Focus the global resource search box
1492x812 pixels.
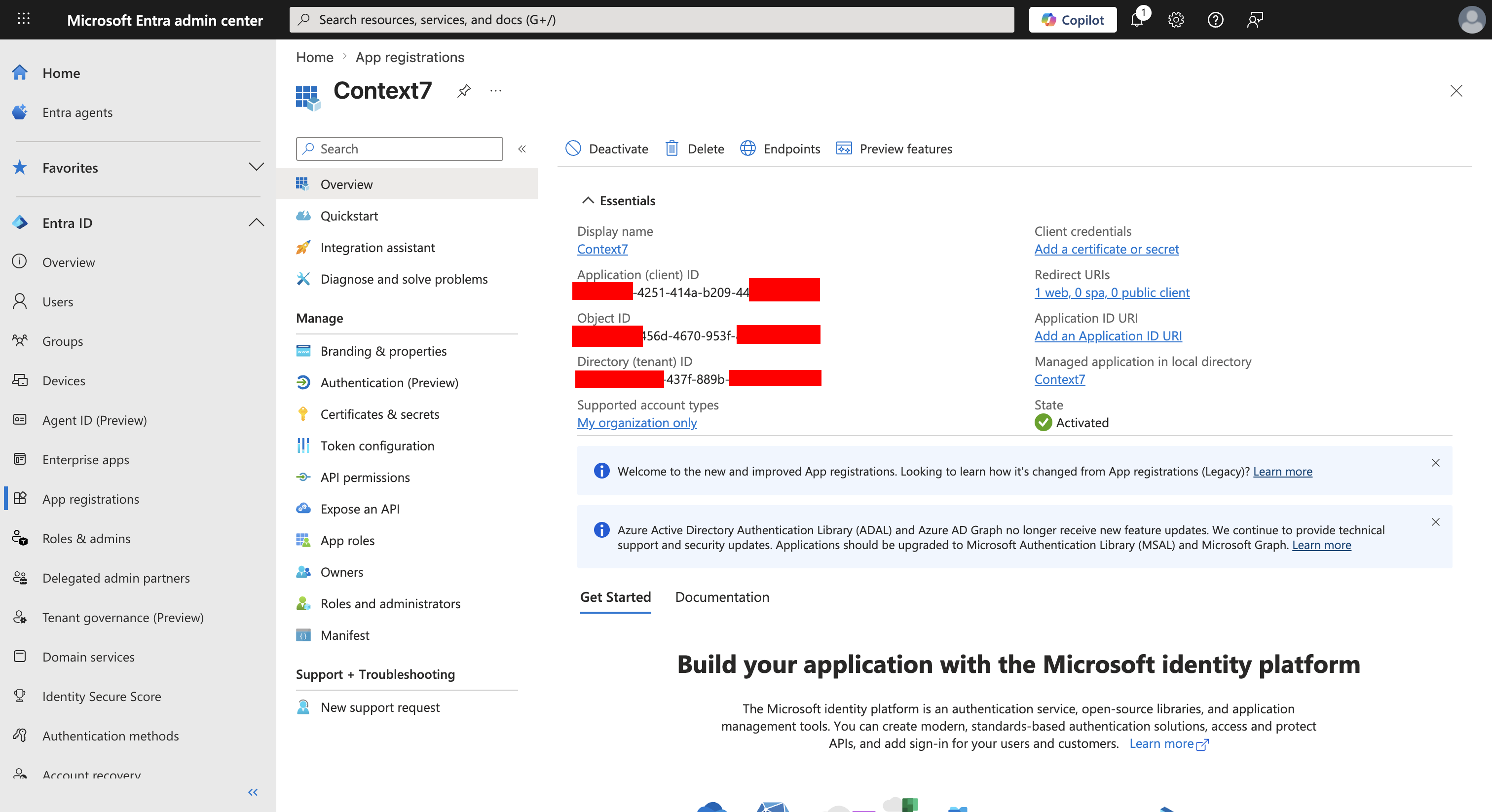click(652, 20)
